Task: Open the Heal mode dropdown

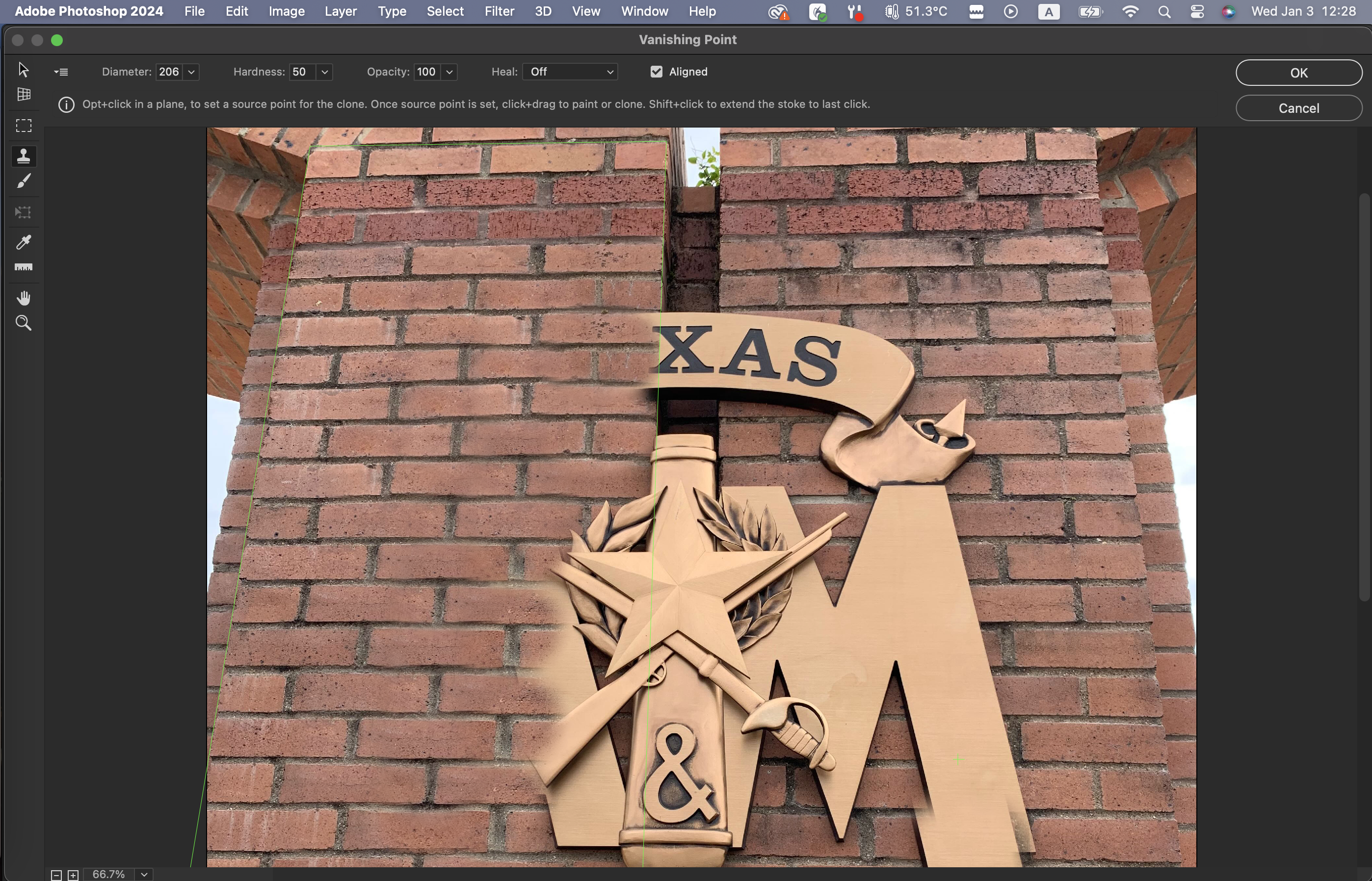Action: [x=569, y=72]
